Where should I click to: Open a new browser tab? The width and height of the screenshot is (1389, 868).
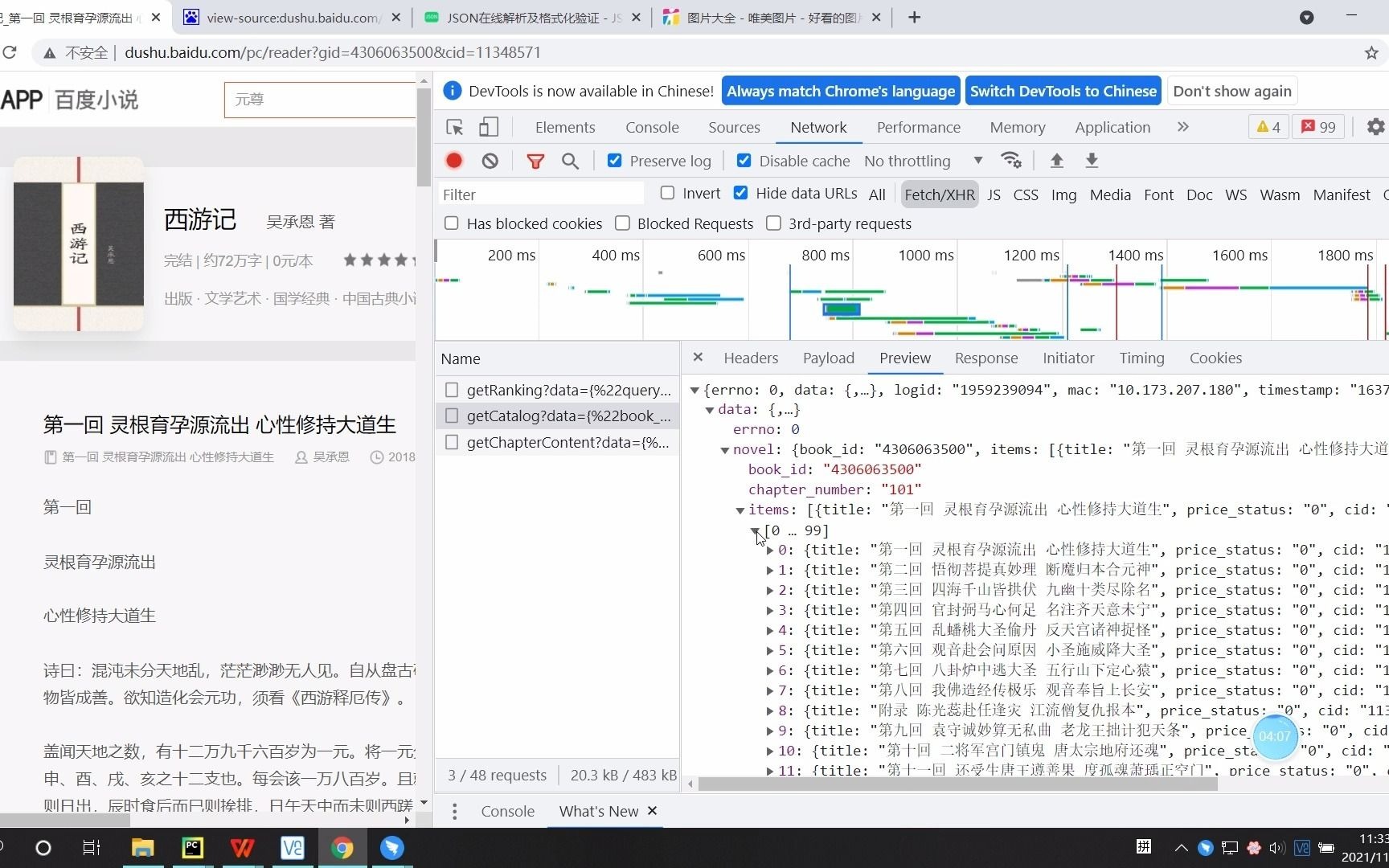coord(914,17)
